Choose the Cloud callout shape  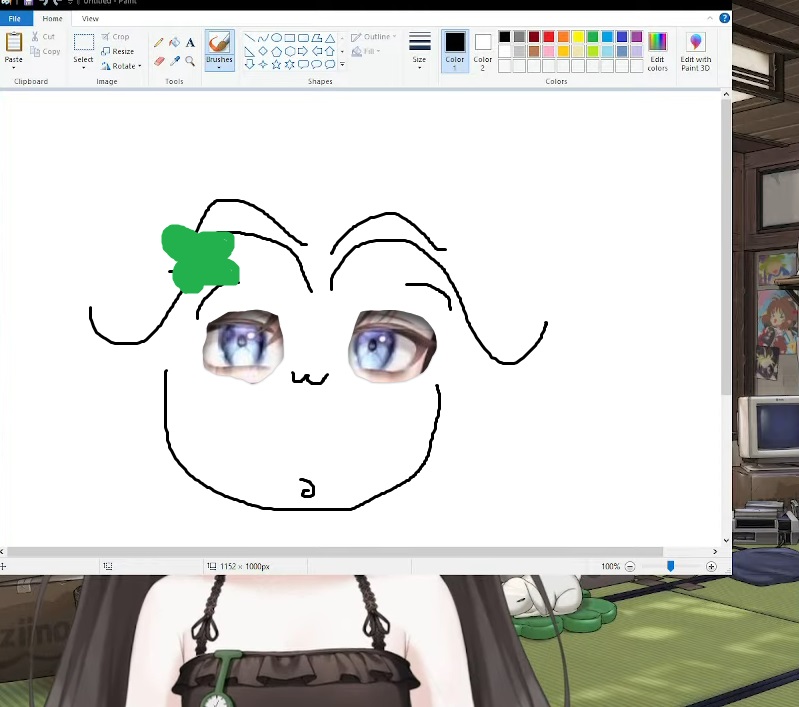point(330,64)
